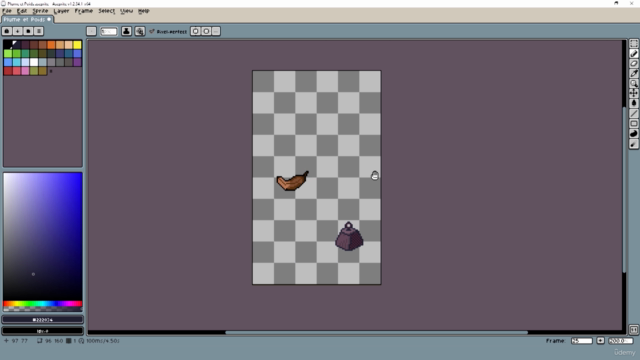Pick the purple palette swatch
Image resolution: width=640 pixels, height=360 pixels.
77,62
